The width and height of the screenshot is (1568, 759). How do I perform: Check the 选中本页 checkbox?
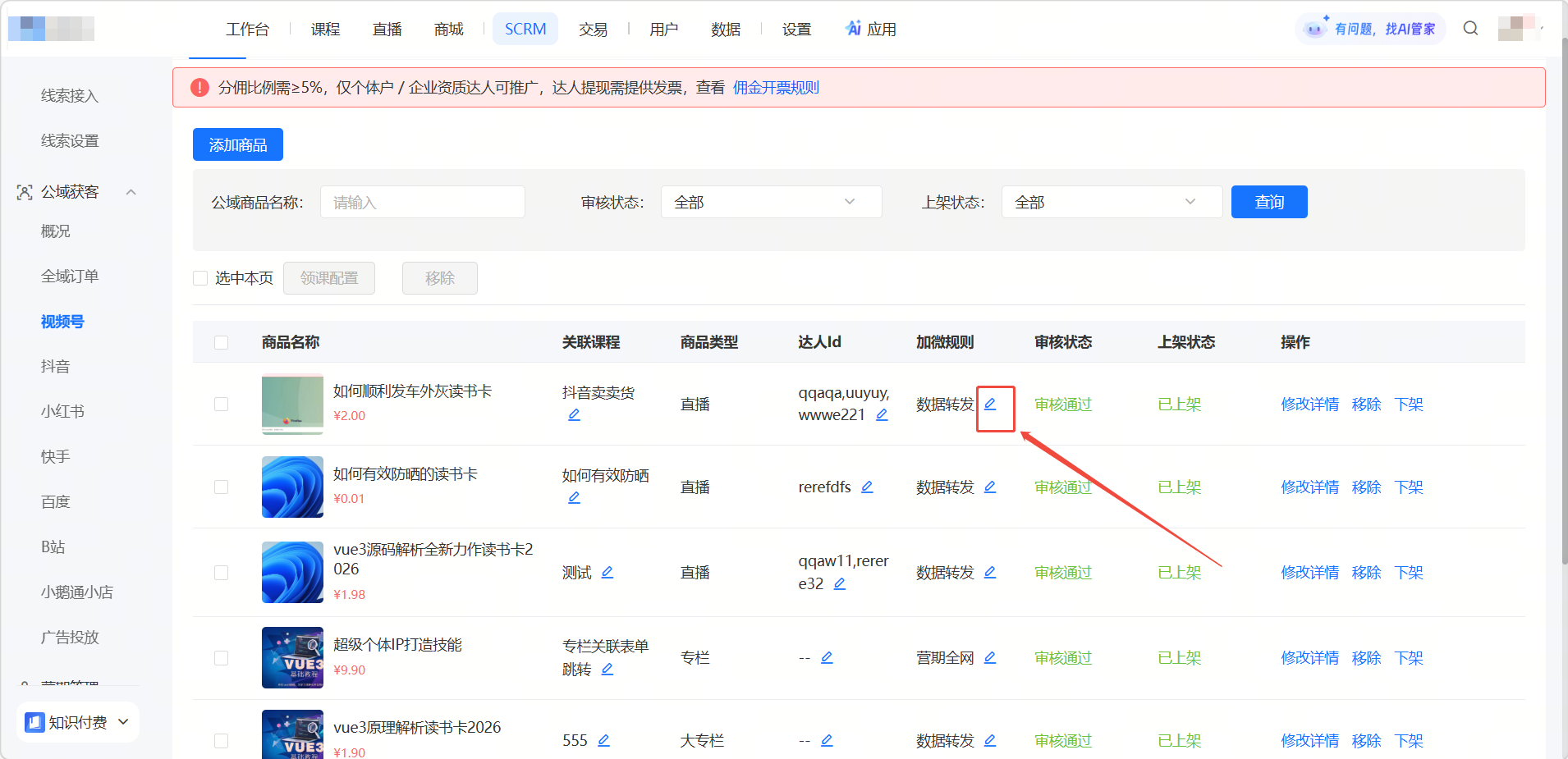pos(200,278)
